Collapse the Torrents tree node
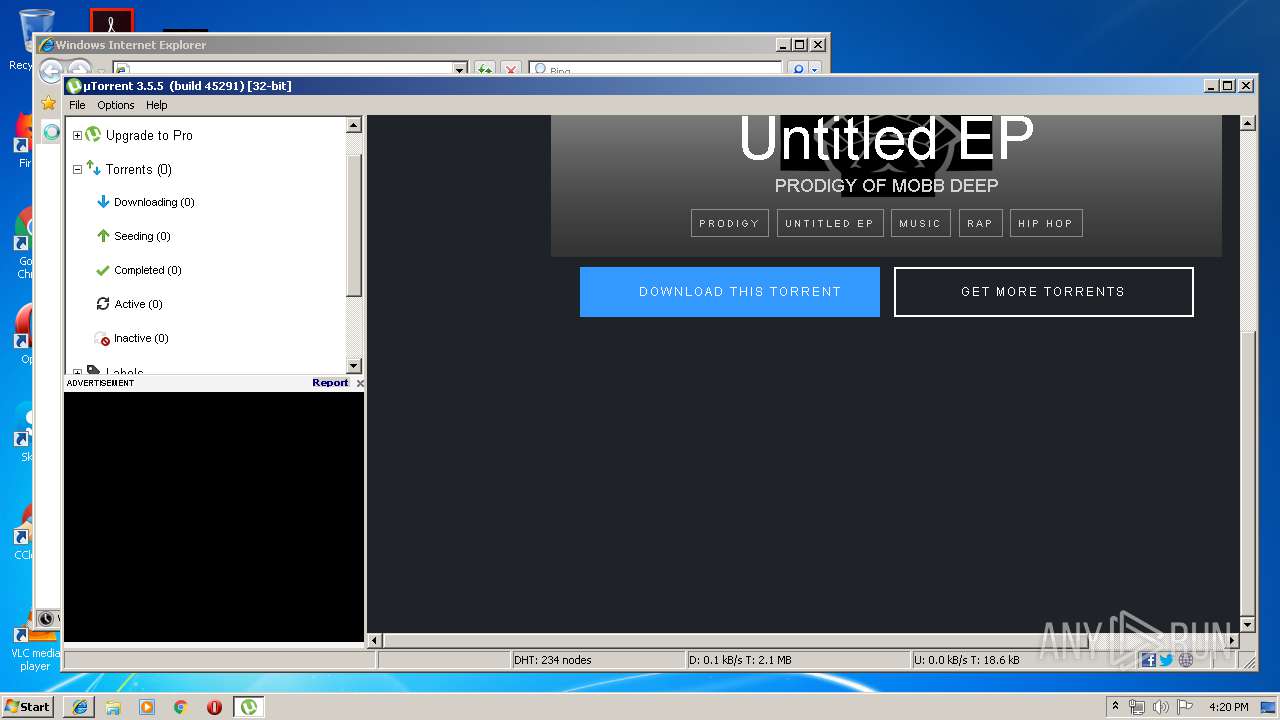Viewport: 1280px width, 720px height. pyautogui.click(x=77, y=169)
